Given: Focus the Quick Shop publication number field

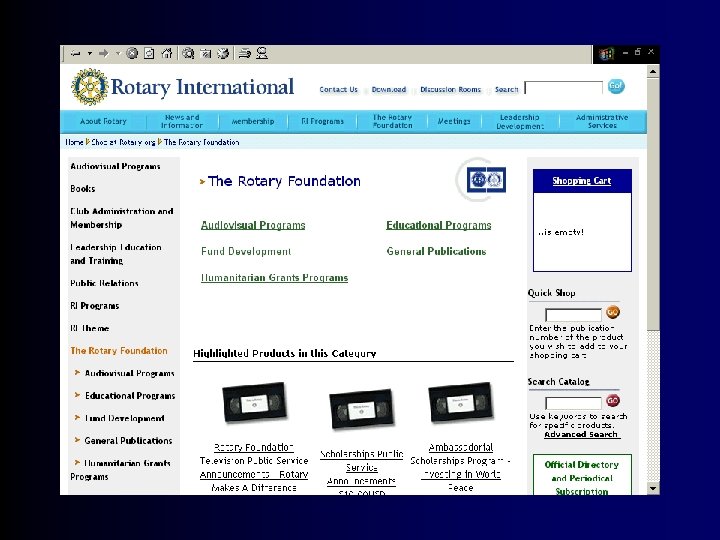Looking at the screenshot, I should click(574, 315).
